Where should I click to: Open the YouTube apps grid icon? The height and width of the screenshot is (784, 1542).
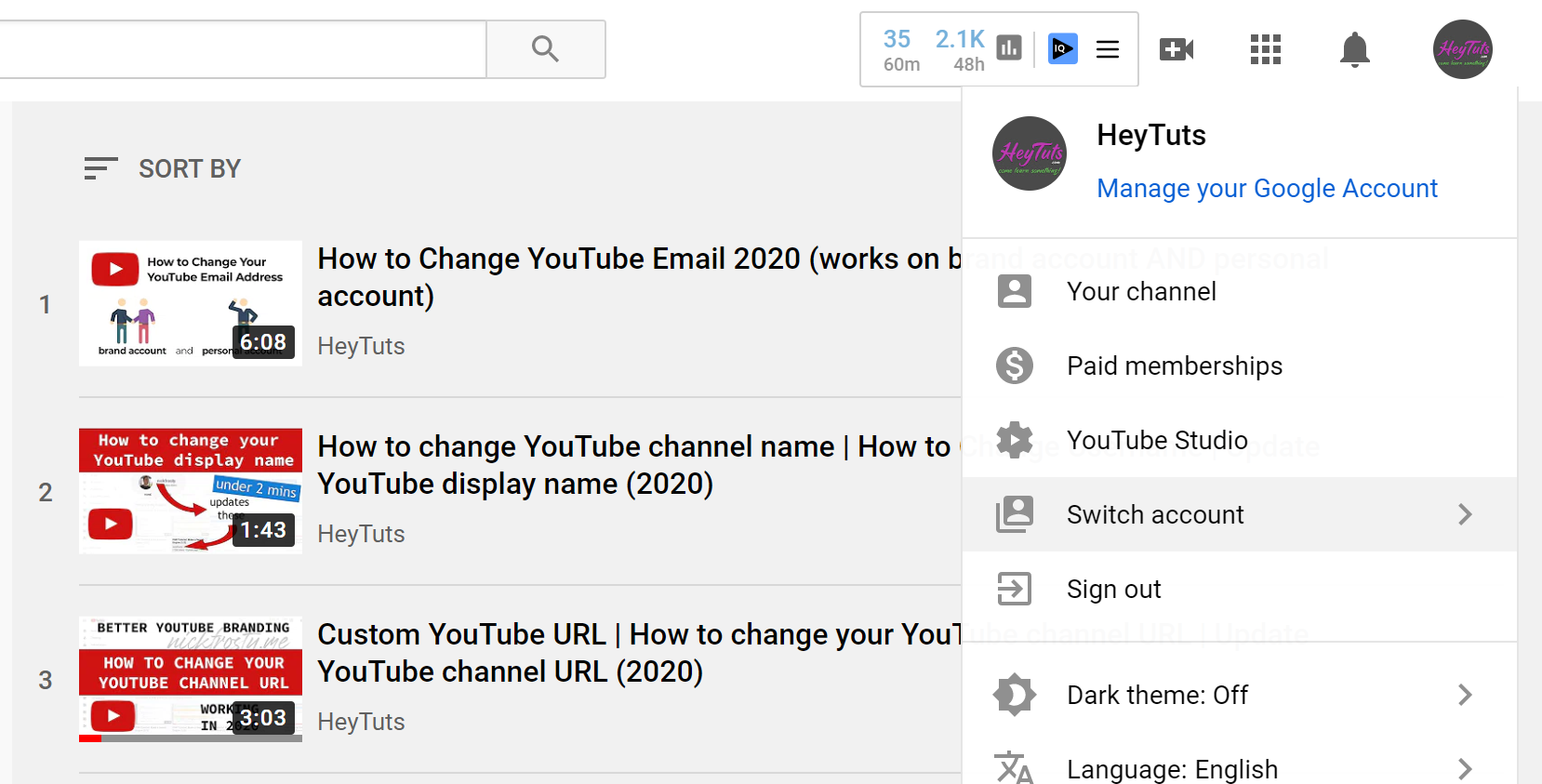1266,49
